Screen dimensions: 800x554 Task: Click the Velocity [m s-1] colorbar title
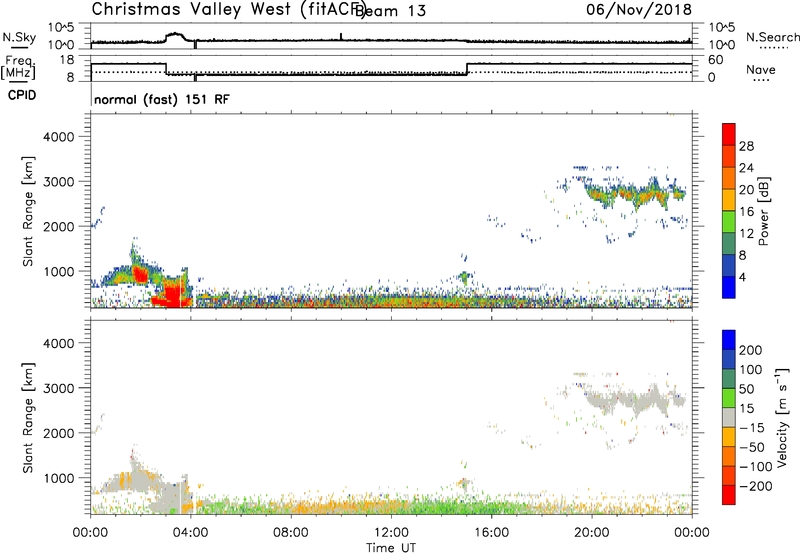pos(782,417)
